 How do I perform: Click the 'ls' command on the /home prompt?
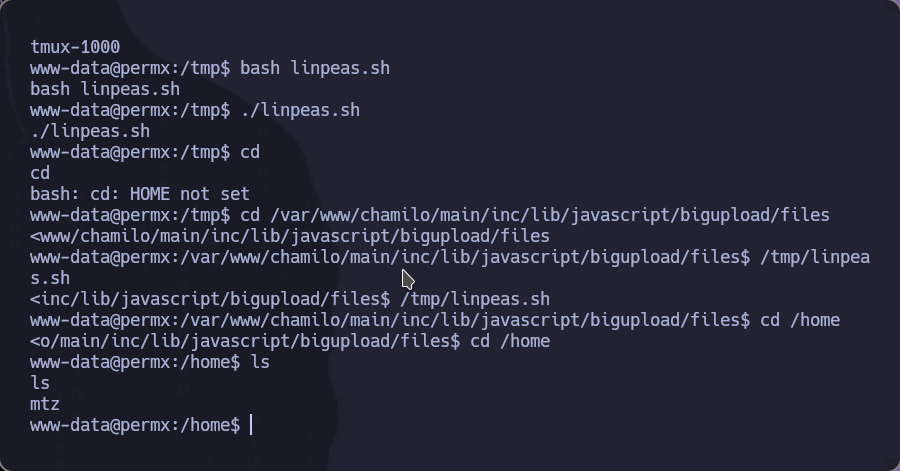pos(260,362)
